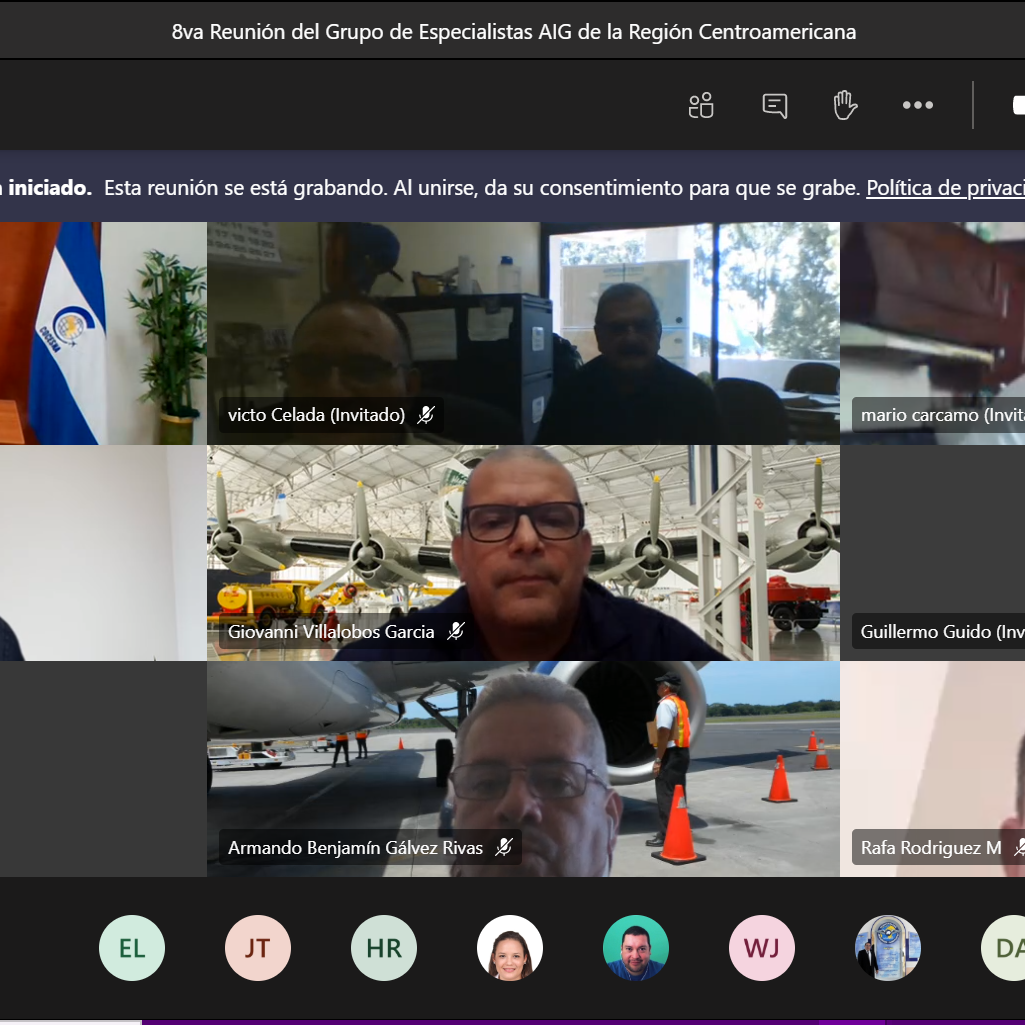Screen dimensions: 1025x1025
Task: Click the WJ participant avatar
Action: [762, 948]
